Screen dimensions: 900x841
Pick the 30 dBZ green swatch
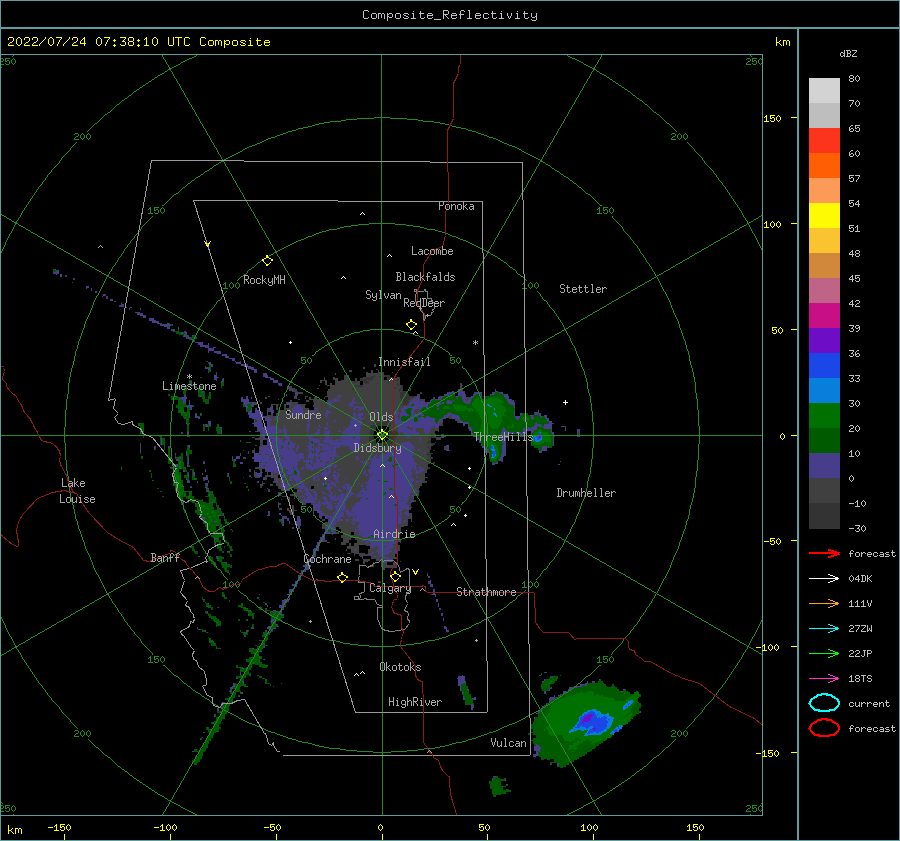(824, 416)
